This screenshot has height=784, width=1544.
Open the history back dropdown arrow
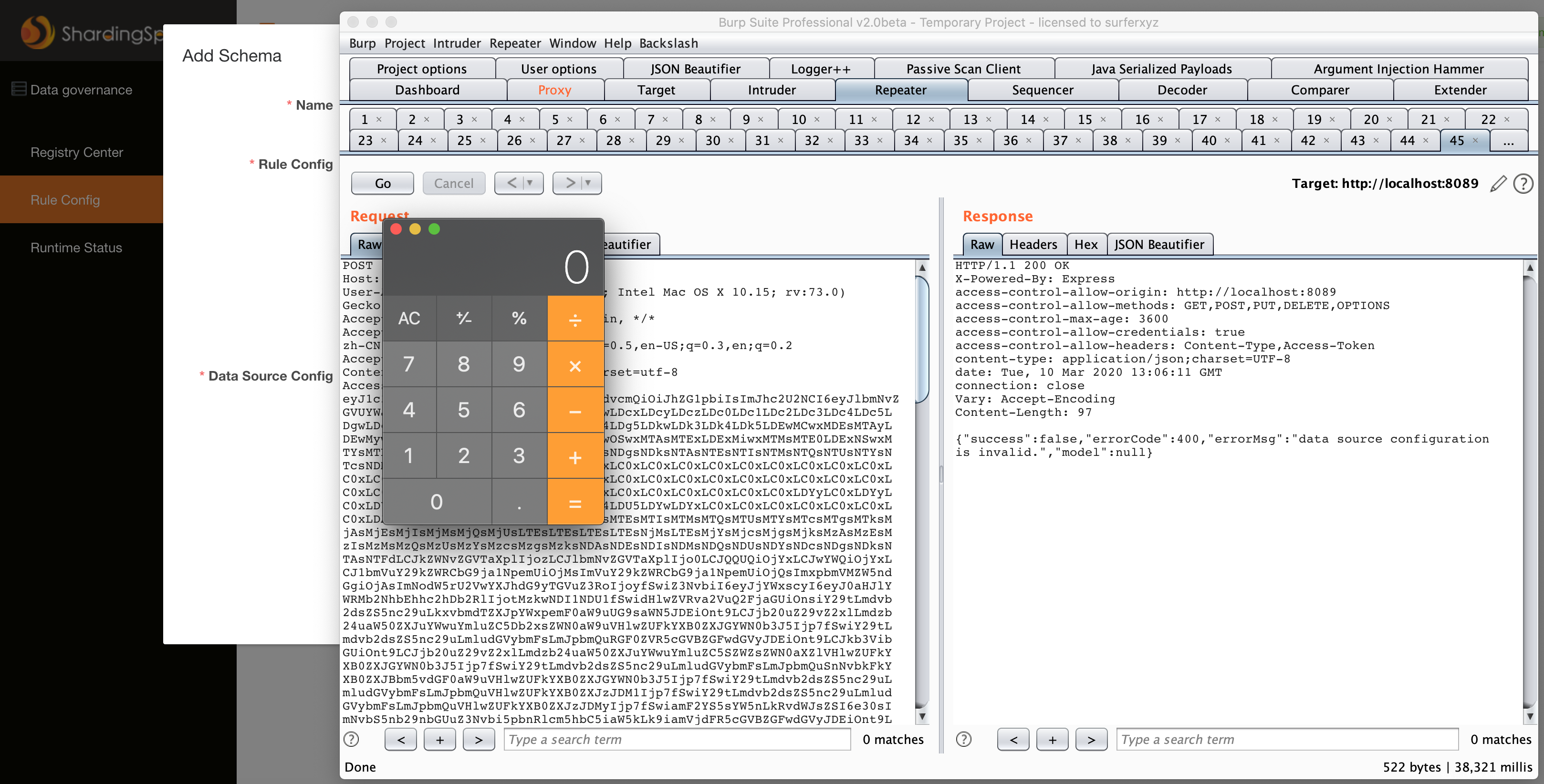pos(529,183)
